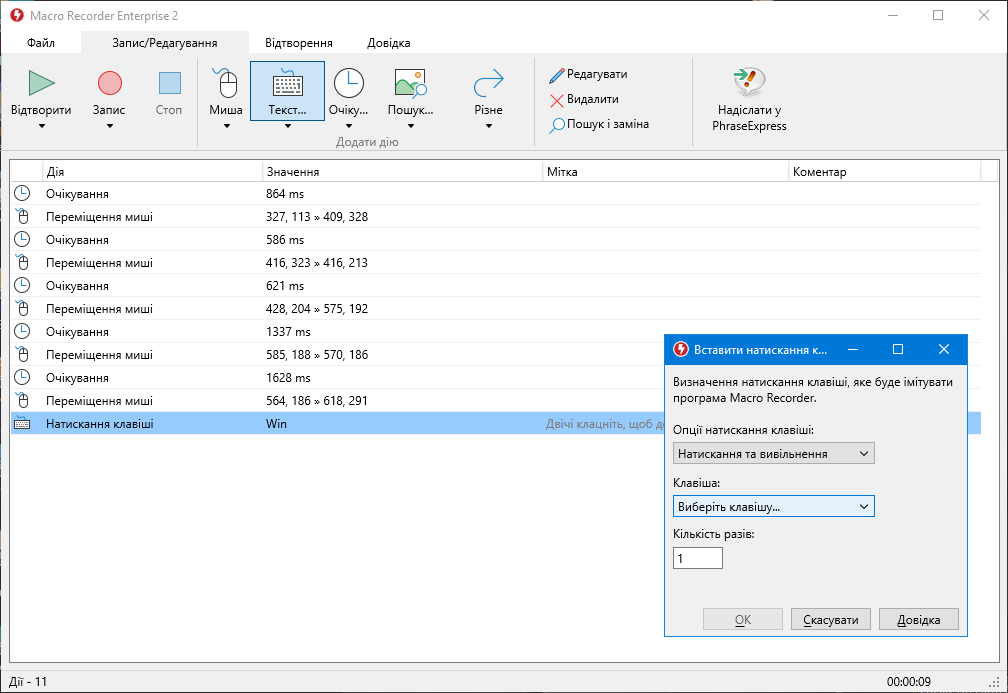Select the row 416, 323 » 416, 213

click(x=496, y=262)
